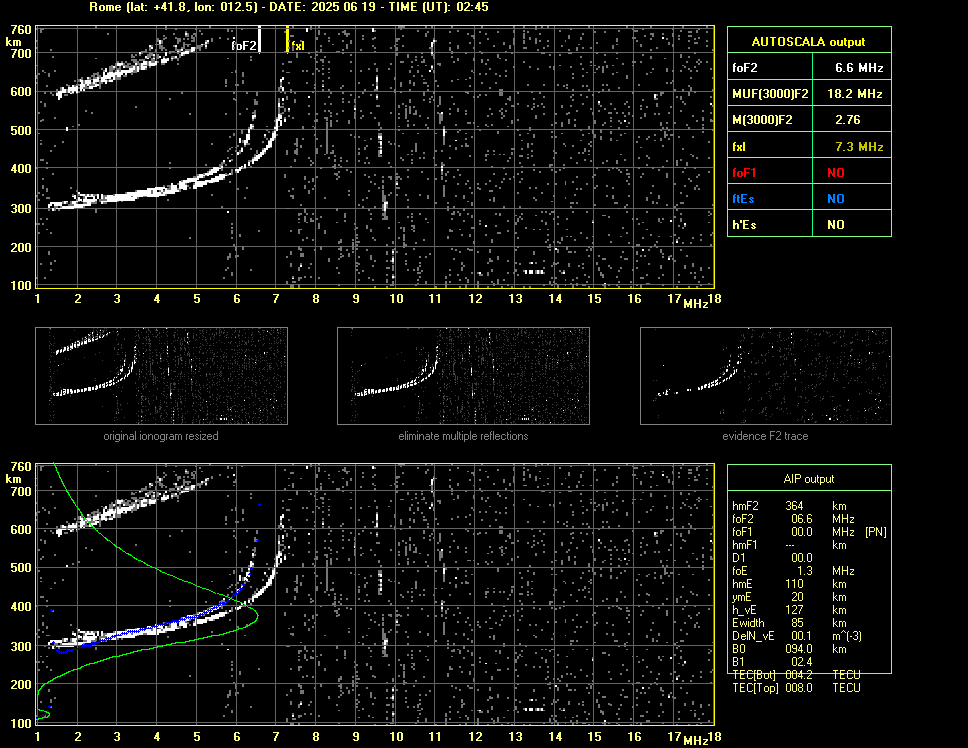Click the red 'NO' value for foF1
The height and width of the screenshot is (748, 968).
836,173
